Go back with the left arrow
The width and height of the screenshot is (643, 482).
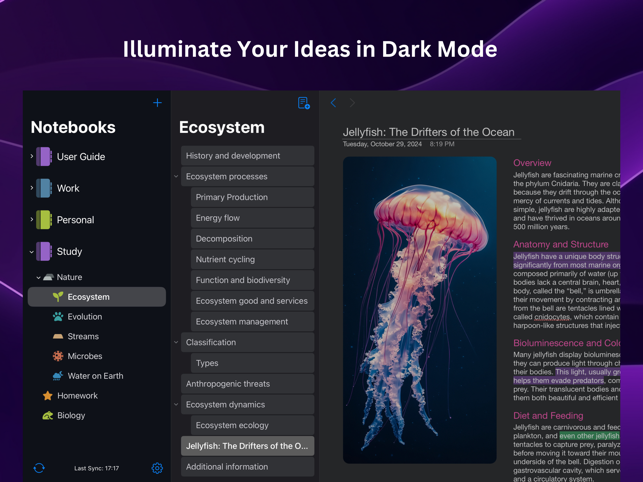coord(333,103)
